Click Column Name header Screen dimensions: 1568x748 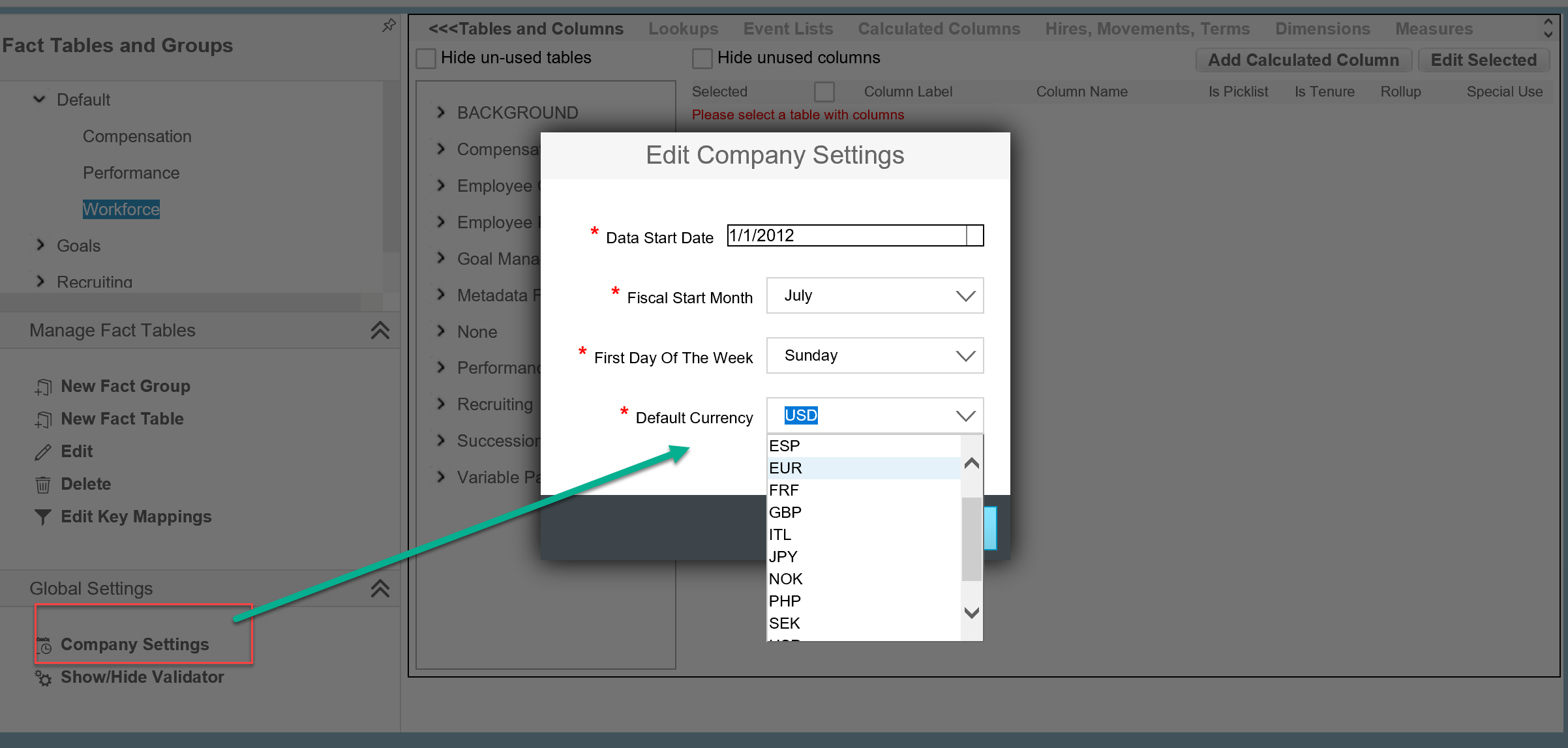(x=1081, y=92)
